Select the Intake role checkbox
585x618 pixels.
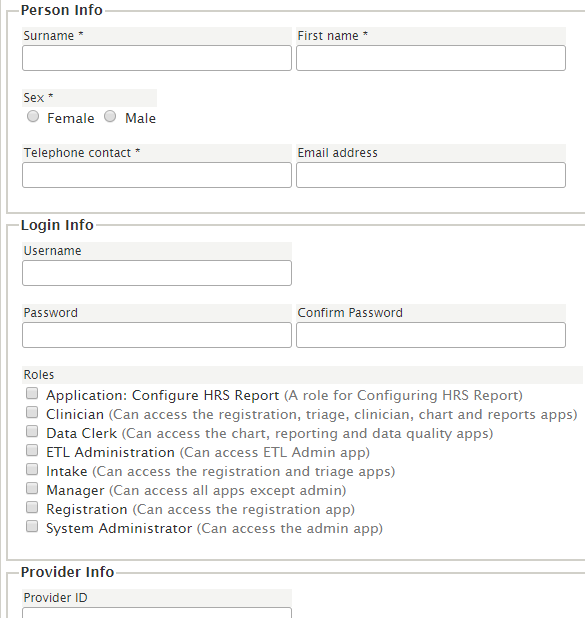[x=32, y=469]
